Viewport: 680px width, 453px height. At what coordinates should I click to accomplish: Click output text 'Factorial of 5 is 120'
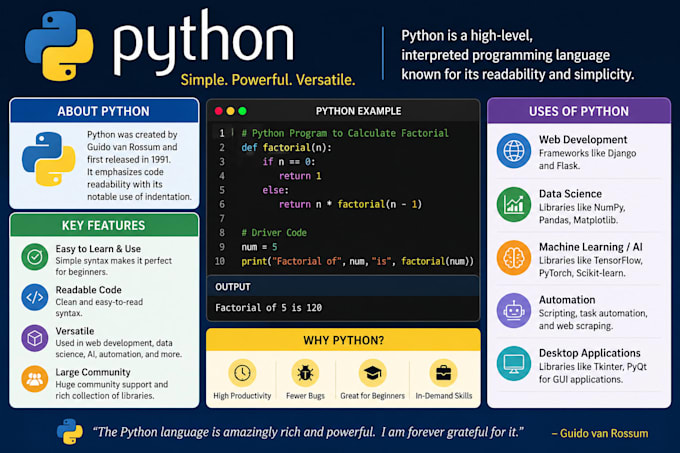268,308
